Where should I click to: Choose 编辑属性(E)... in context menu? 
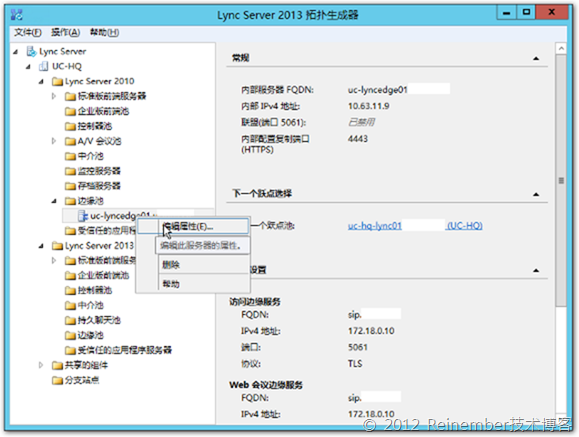tap(193, 226)
